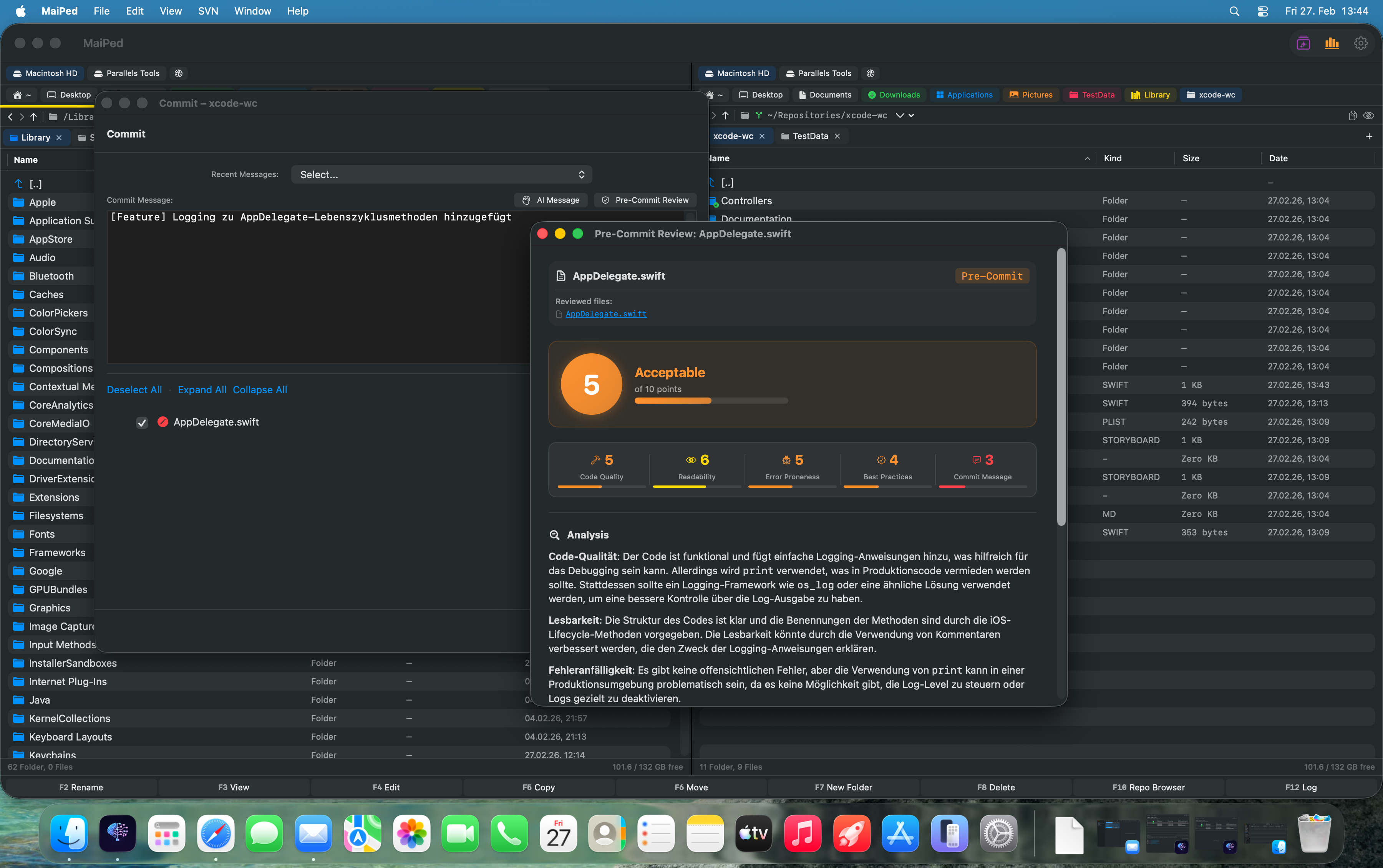Click the copy files icon above the right file list
Viewport: 1383px width, 868px height.
(x=1353, y=115)
